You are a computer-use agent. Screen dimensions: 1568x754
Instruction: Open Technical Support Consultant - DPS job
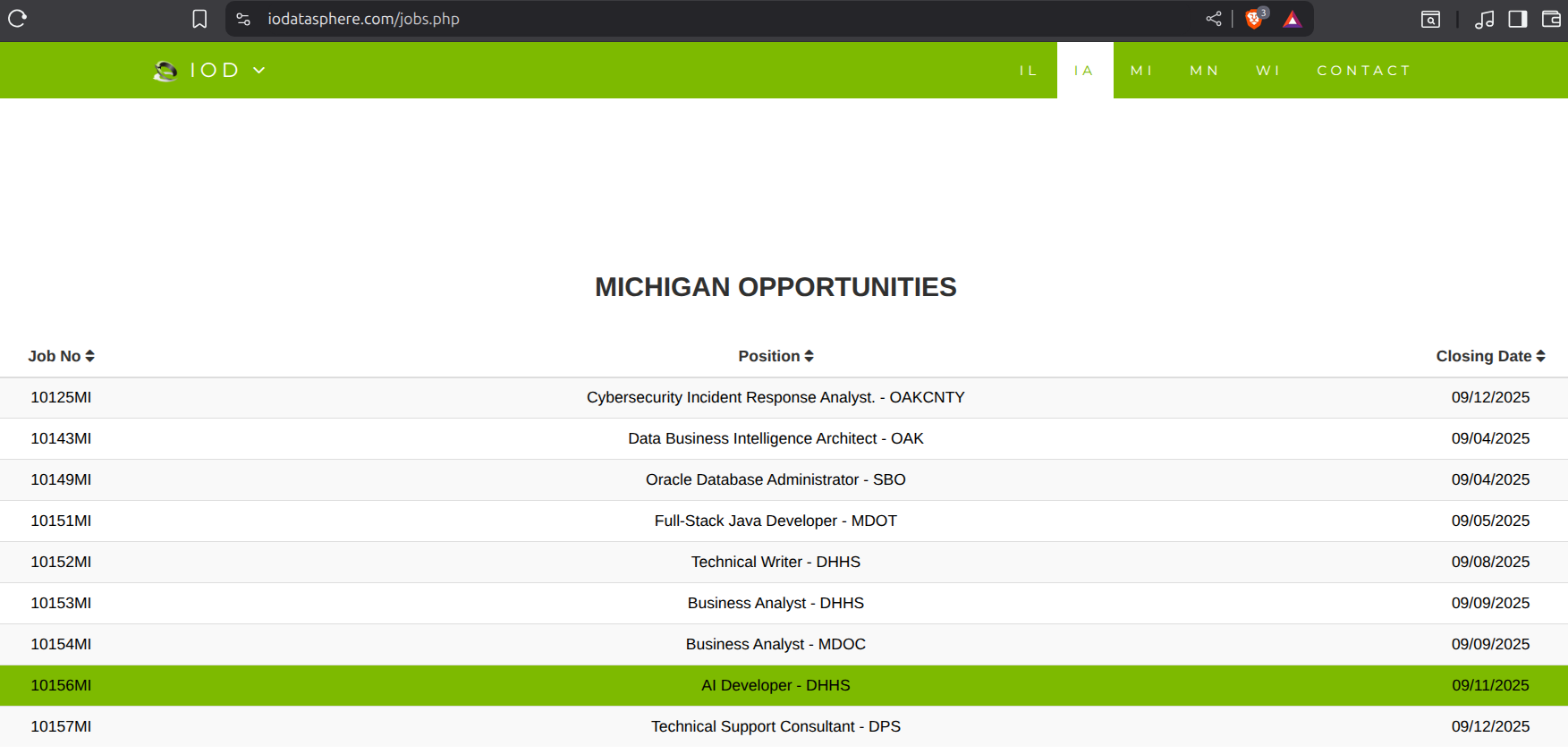[x=776, y=726]
